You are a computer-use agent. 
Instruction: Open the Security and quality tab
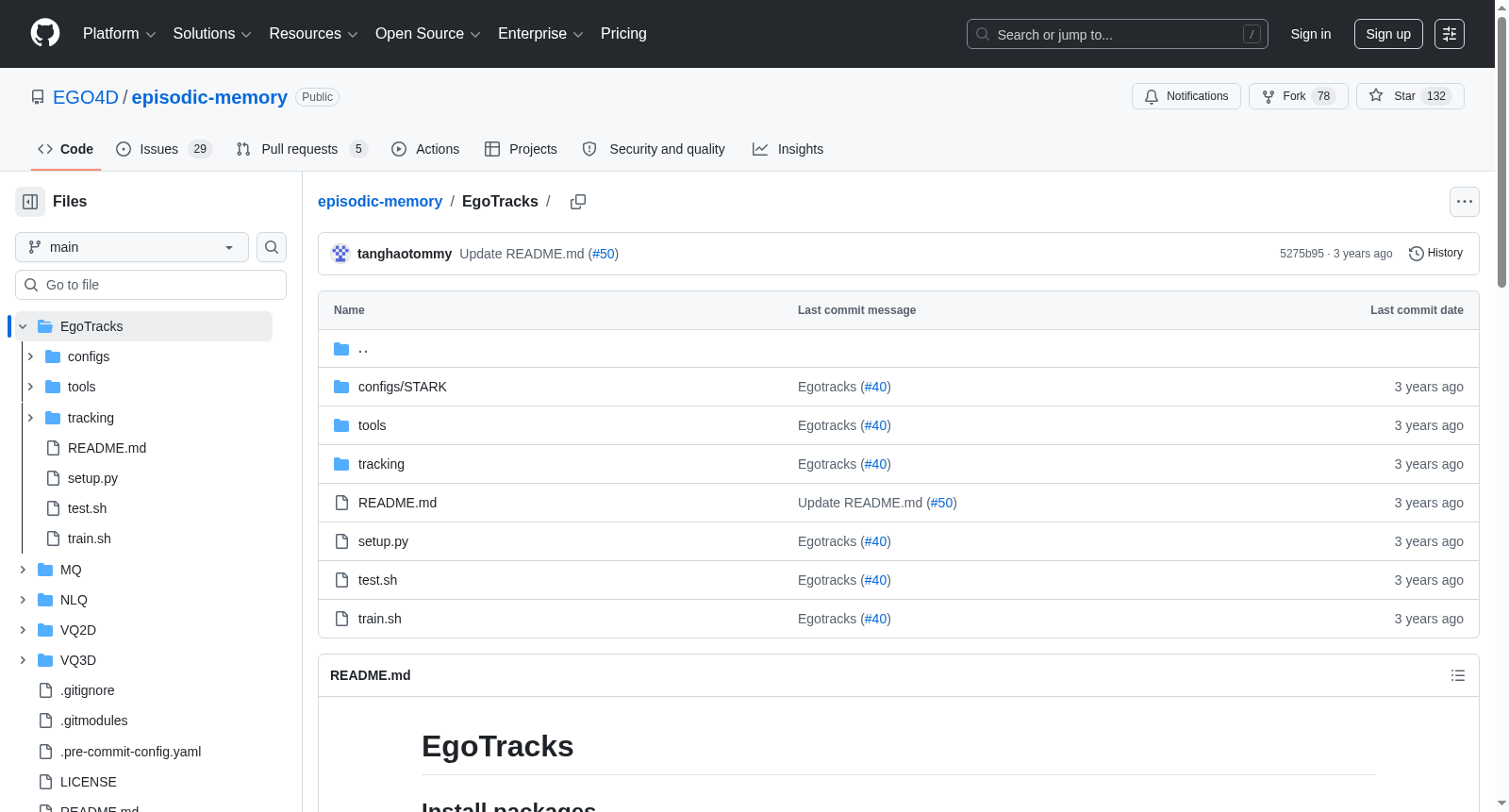654,149
